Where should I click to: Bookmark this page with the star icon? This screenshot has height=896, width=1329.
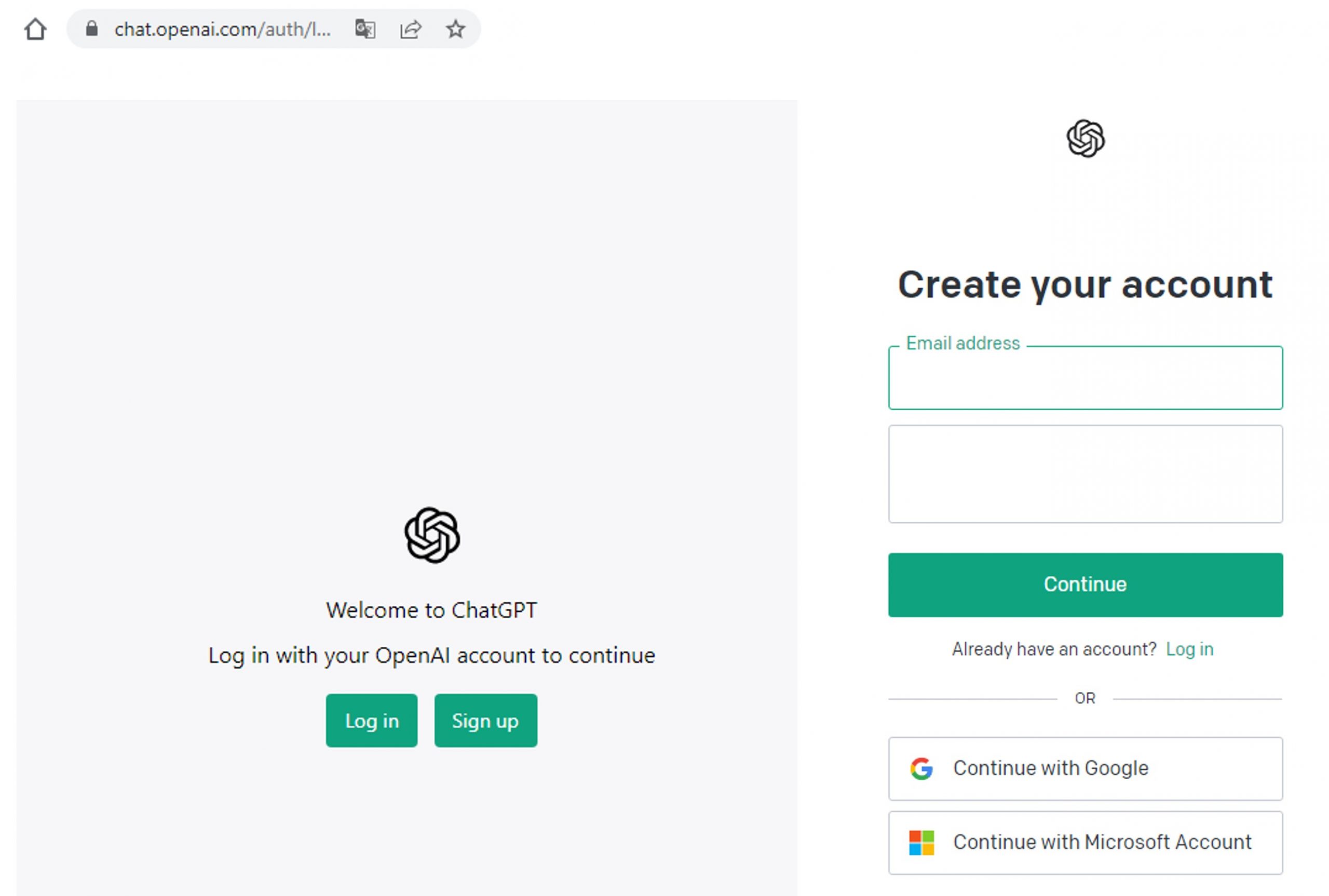[455, 29]
